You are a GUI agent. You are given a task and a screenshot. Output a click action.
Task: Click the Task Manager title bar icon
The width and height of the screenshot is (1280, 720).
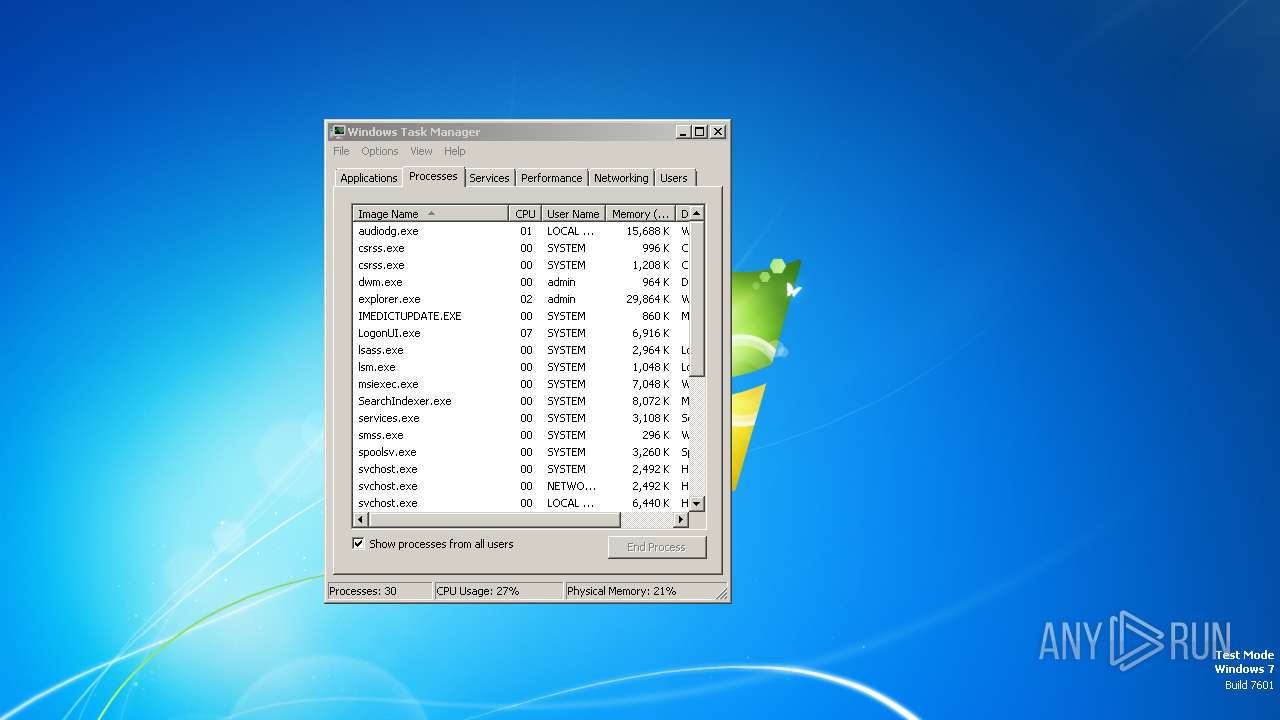point(338,131)
